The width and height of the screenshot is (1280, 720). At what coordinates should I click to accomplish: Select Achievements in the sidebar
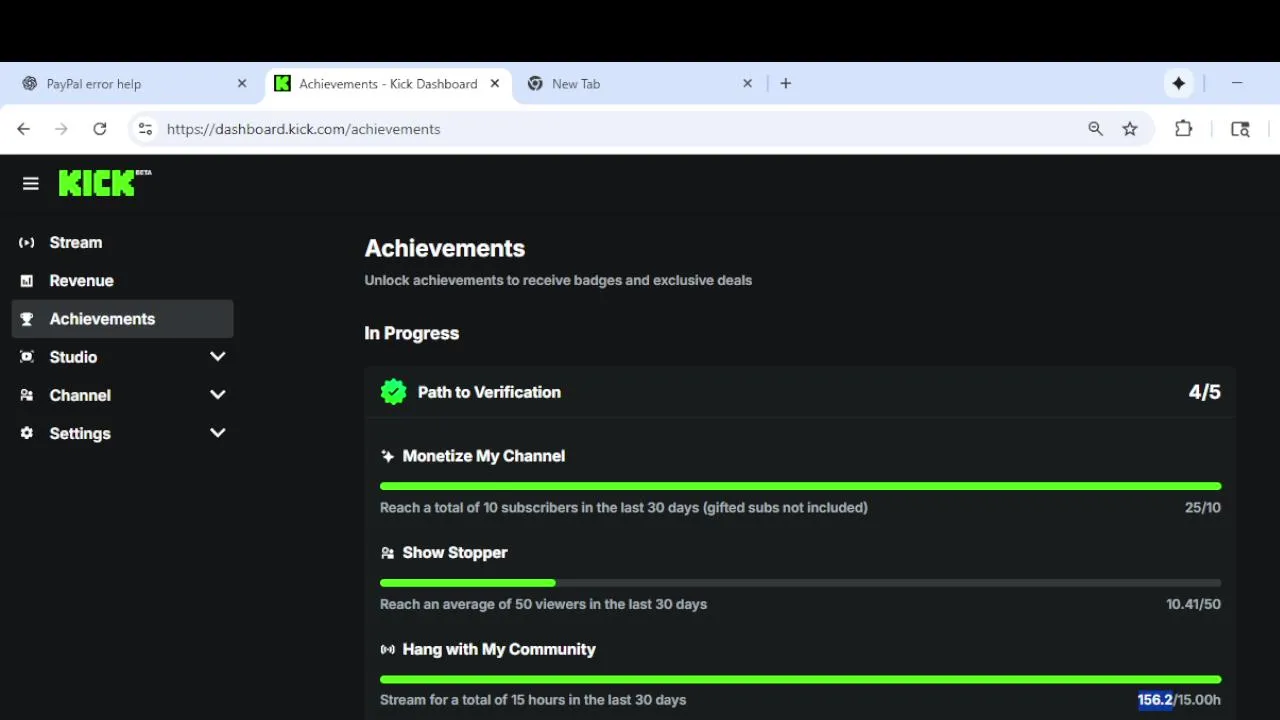tap(122, 319)
